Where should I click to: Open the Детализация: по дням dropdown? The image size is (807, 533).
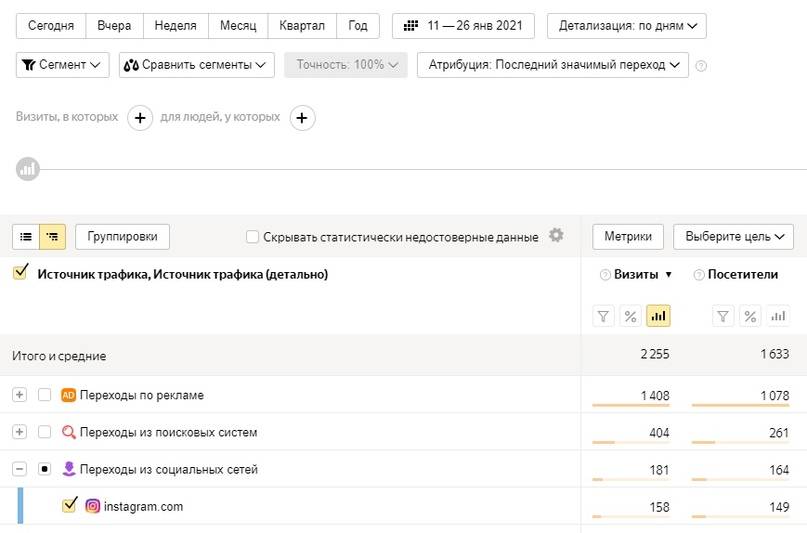[626, 26]
